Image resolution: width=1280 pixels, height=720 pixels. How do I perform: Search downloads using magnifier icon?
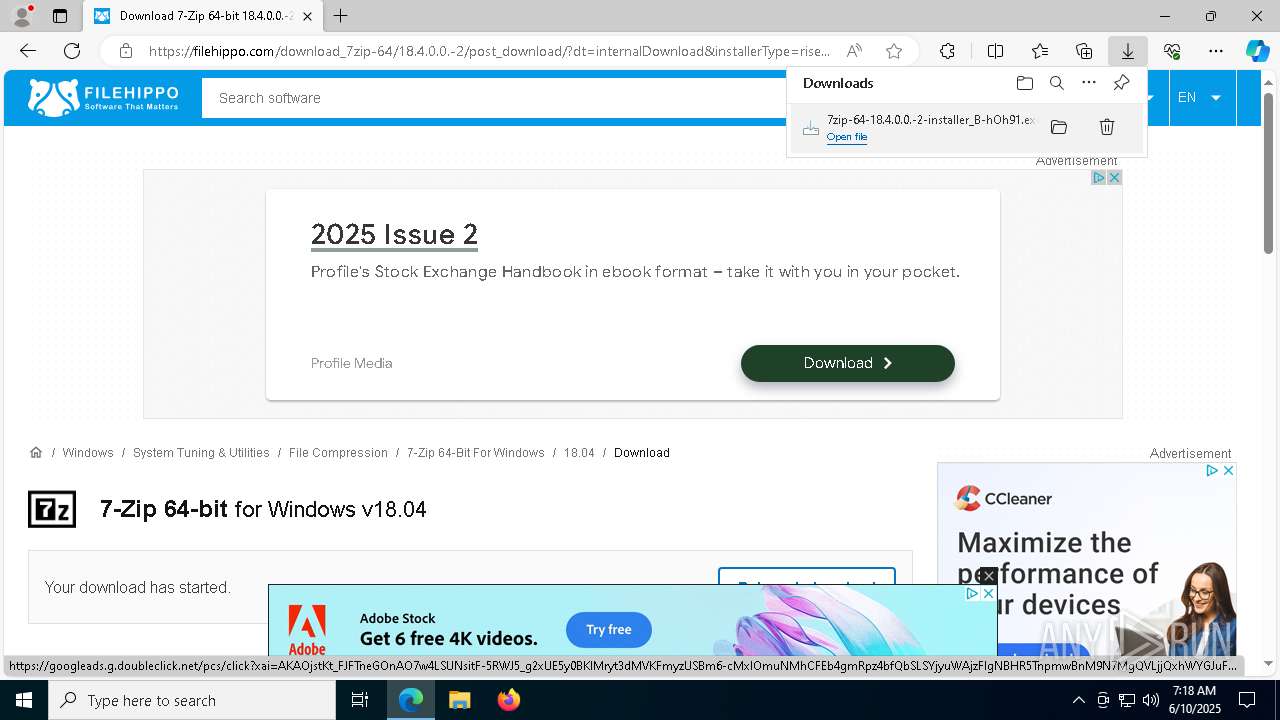tap(1056, 83)
